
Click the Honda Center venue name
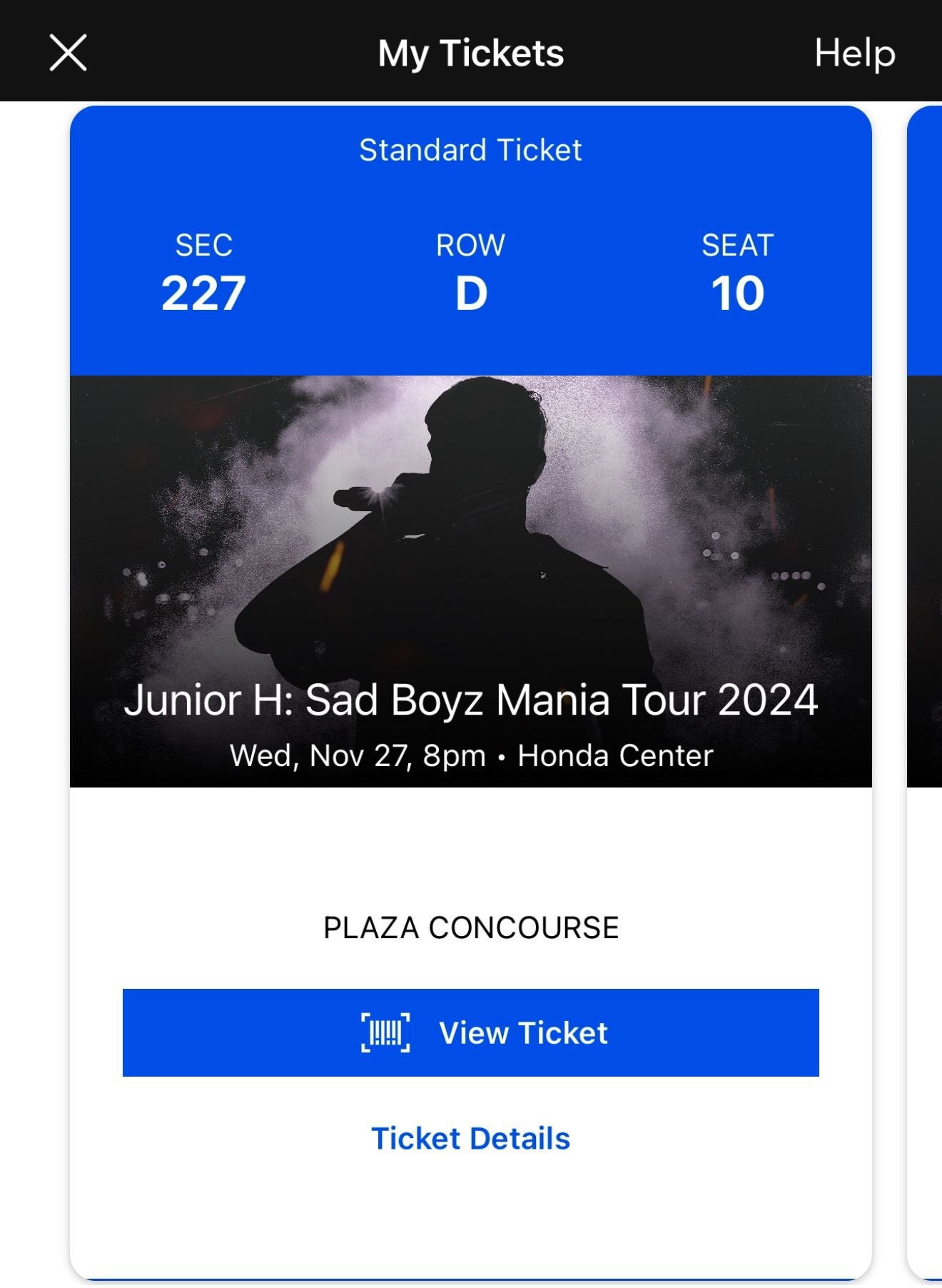[x=615, y=755]
